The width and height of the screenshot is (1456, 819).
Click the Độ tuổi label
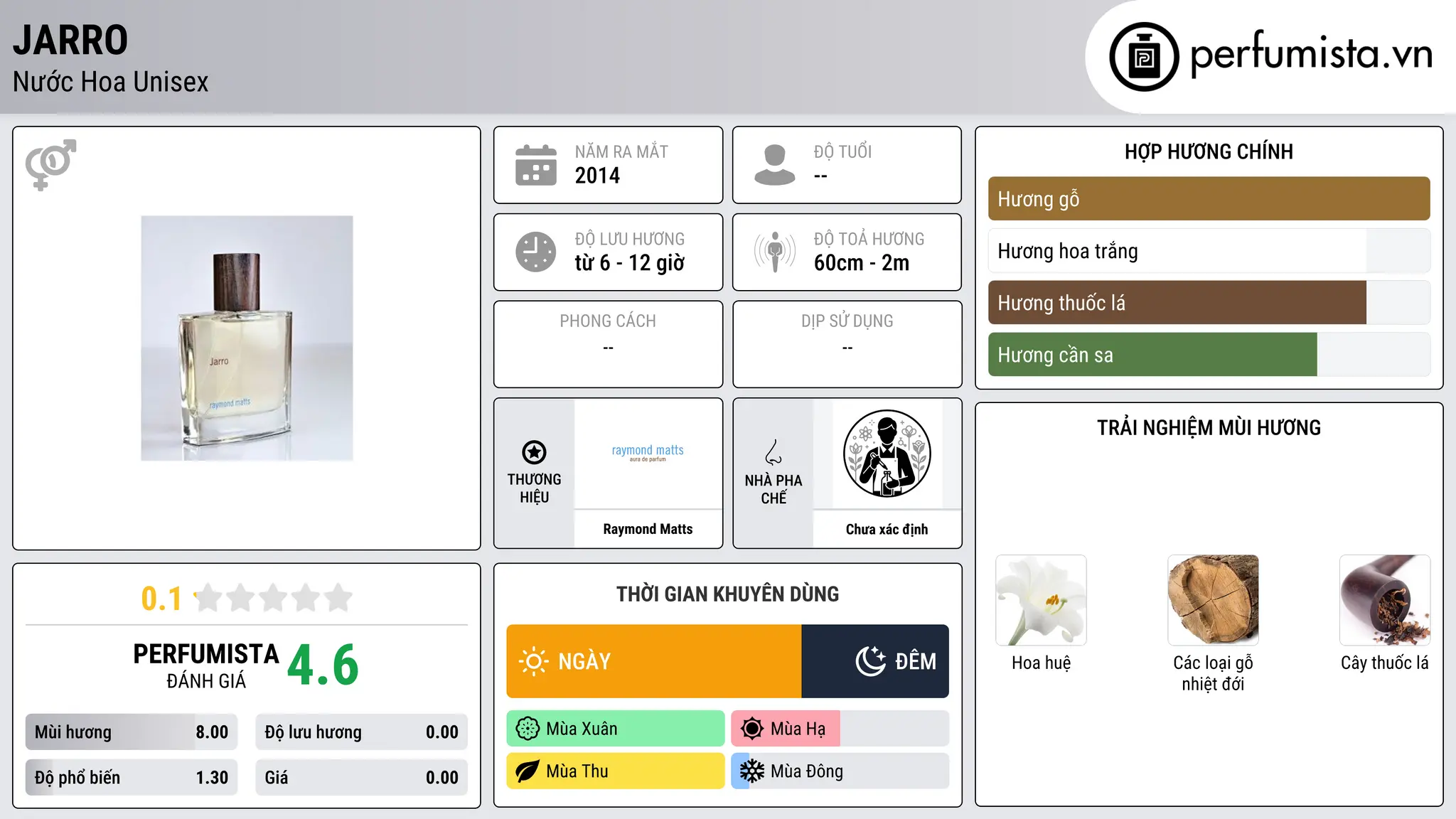coord(842,151)
